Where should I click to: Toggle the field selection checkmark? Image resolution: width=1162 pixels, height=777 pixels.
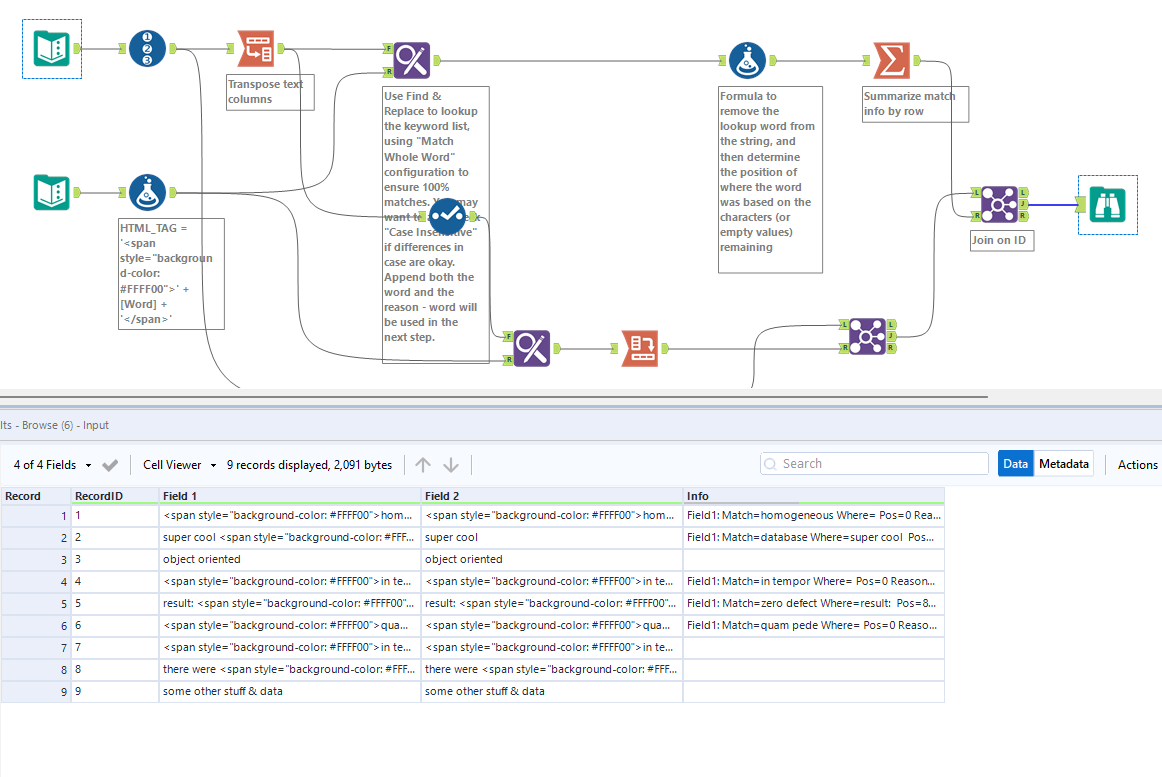click(110, 464)
